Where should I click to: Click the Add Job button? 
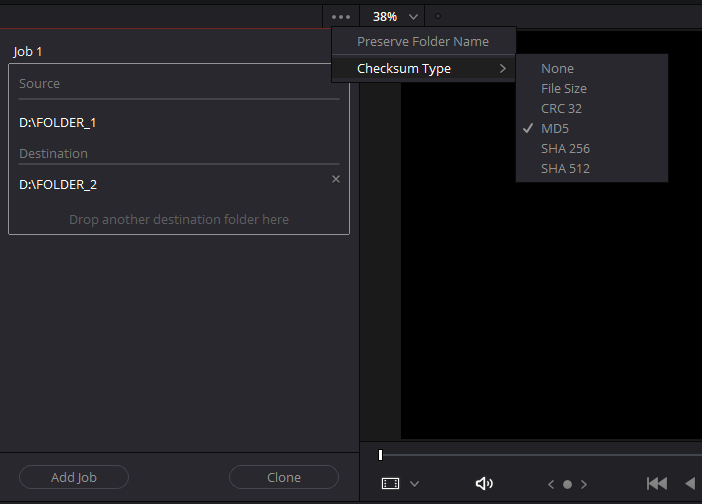pyautogui.click(x=74, y=477)
